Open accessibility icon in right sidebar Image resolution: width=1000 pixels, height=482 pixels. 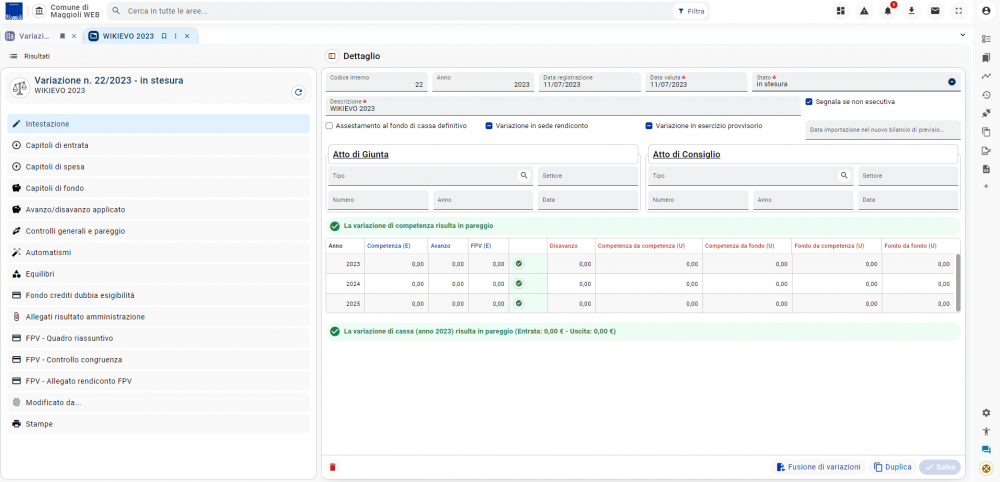[x=986, y=432]
